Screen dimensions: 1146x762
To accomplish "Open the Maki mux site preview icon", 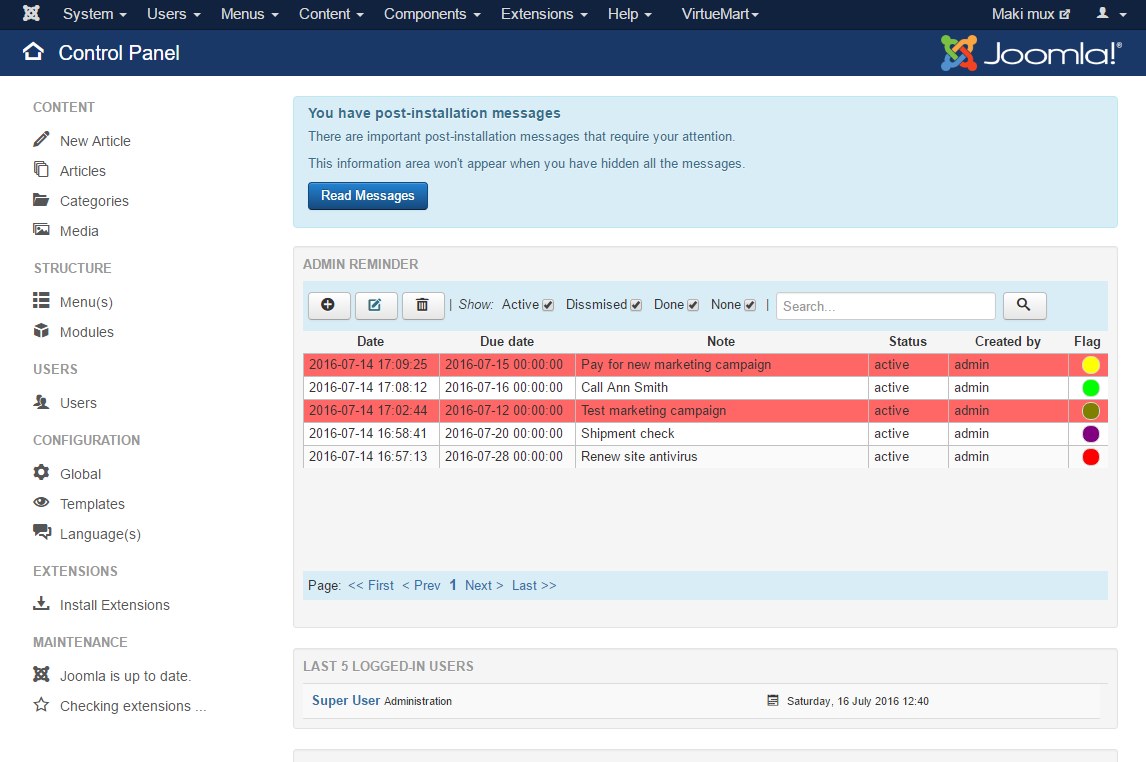I will [x=1066, y=14].
